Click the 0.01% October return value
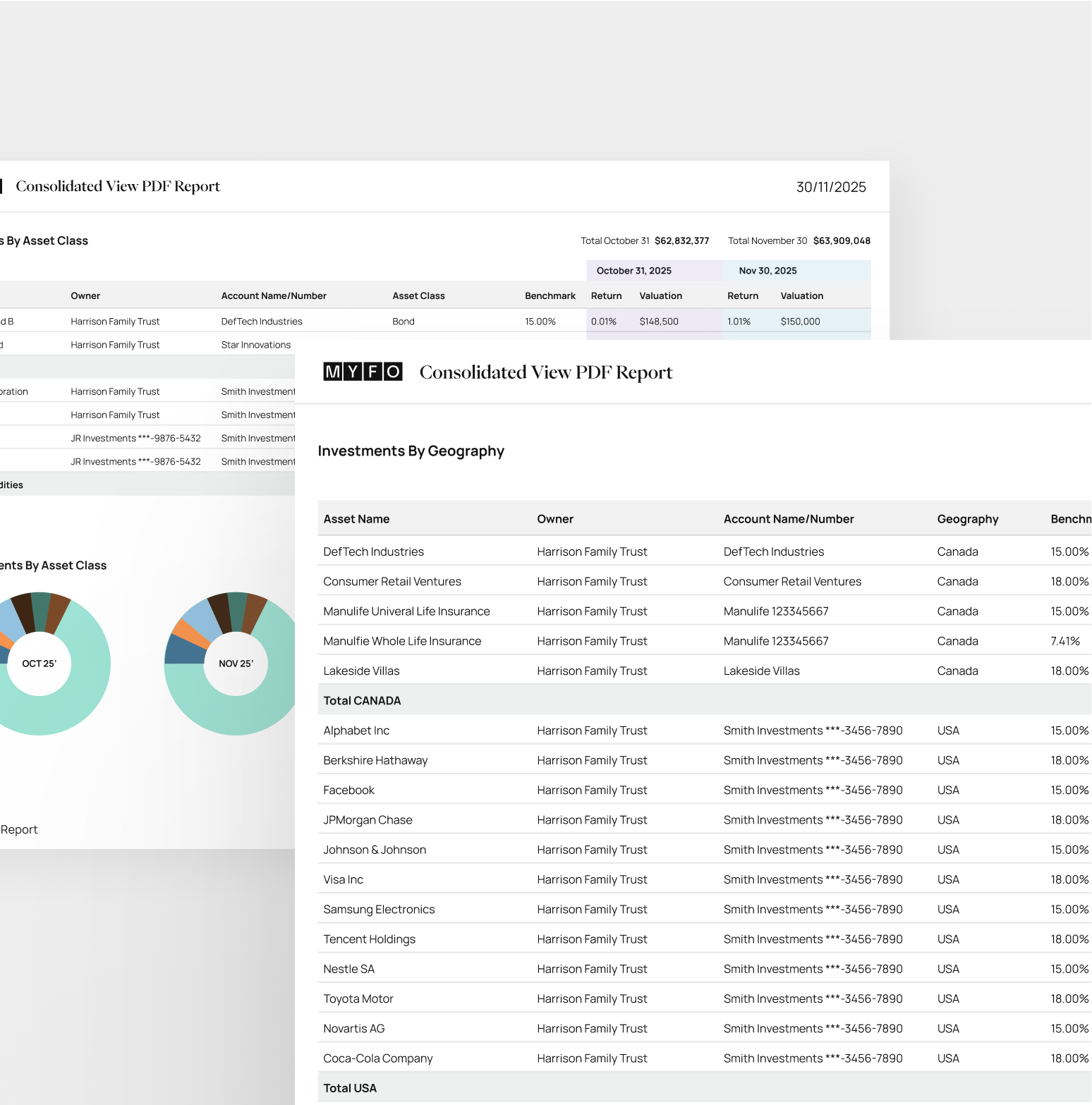This screenshot has width=1092, height=1105. (x=604, y=322)
